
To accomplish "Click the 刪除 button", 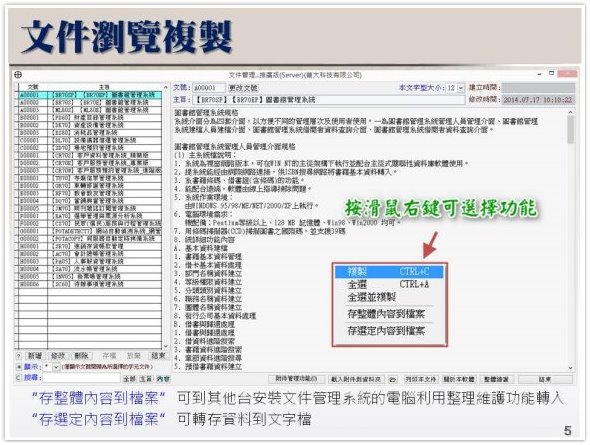I will 81,356.
